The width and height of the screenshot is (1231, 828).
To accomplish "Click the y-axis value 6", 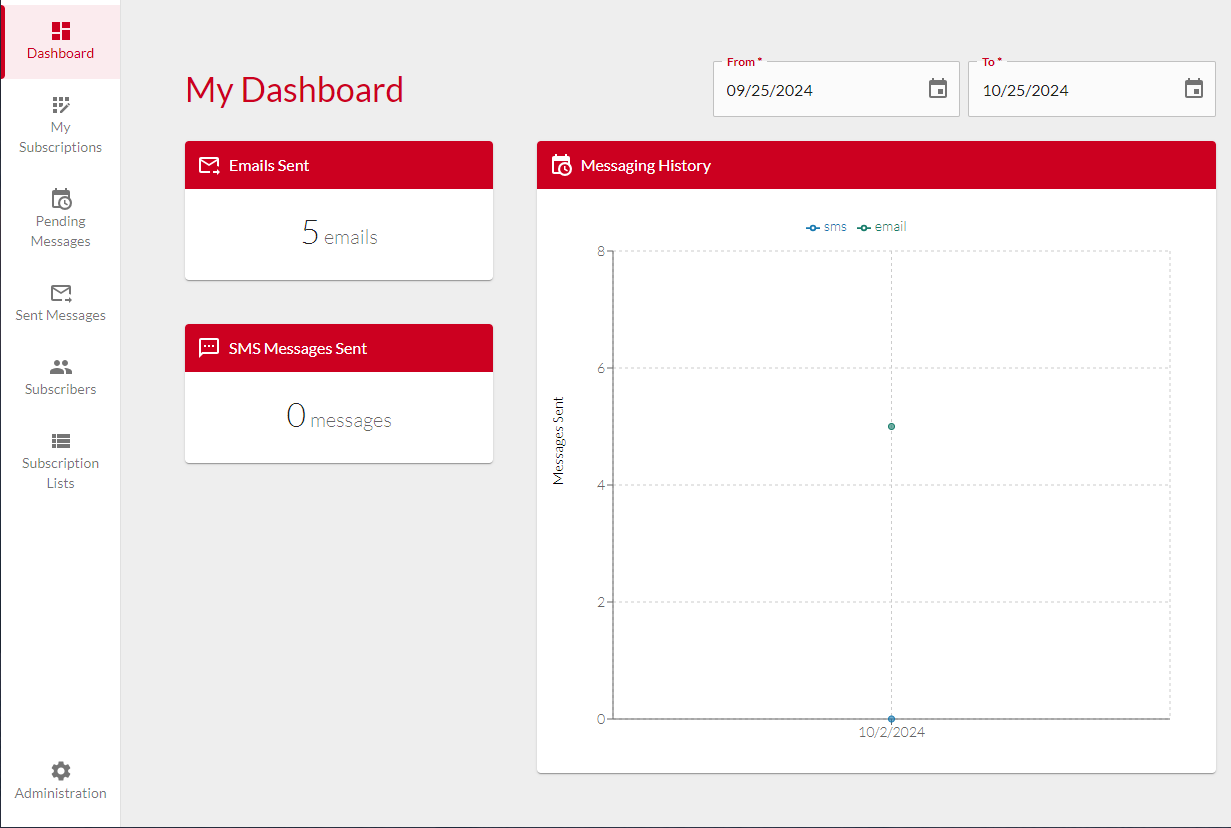I will coord(601,368).
